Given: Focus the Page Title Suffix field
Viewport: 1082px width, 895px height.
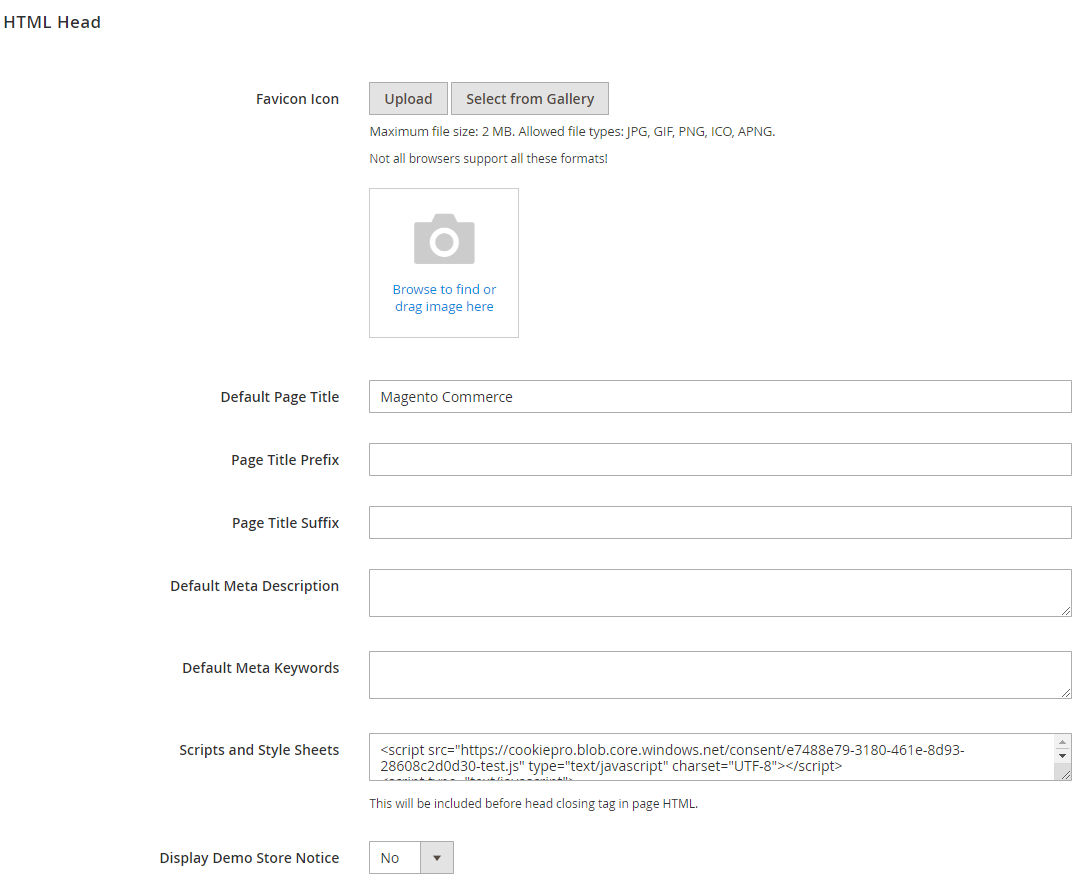Looking at the screenshot, I should pos(719,522).
